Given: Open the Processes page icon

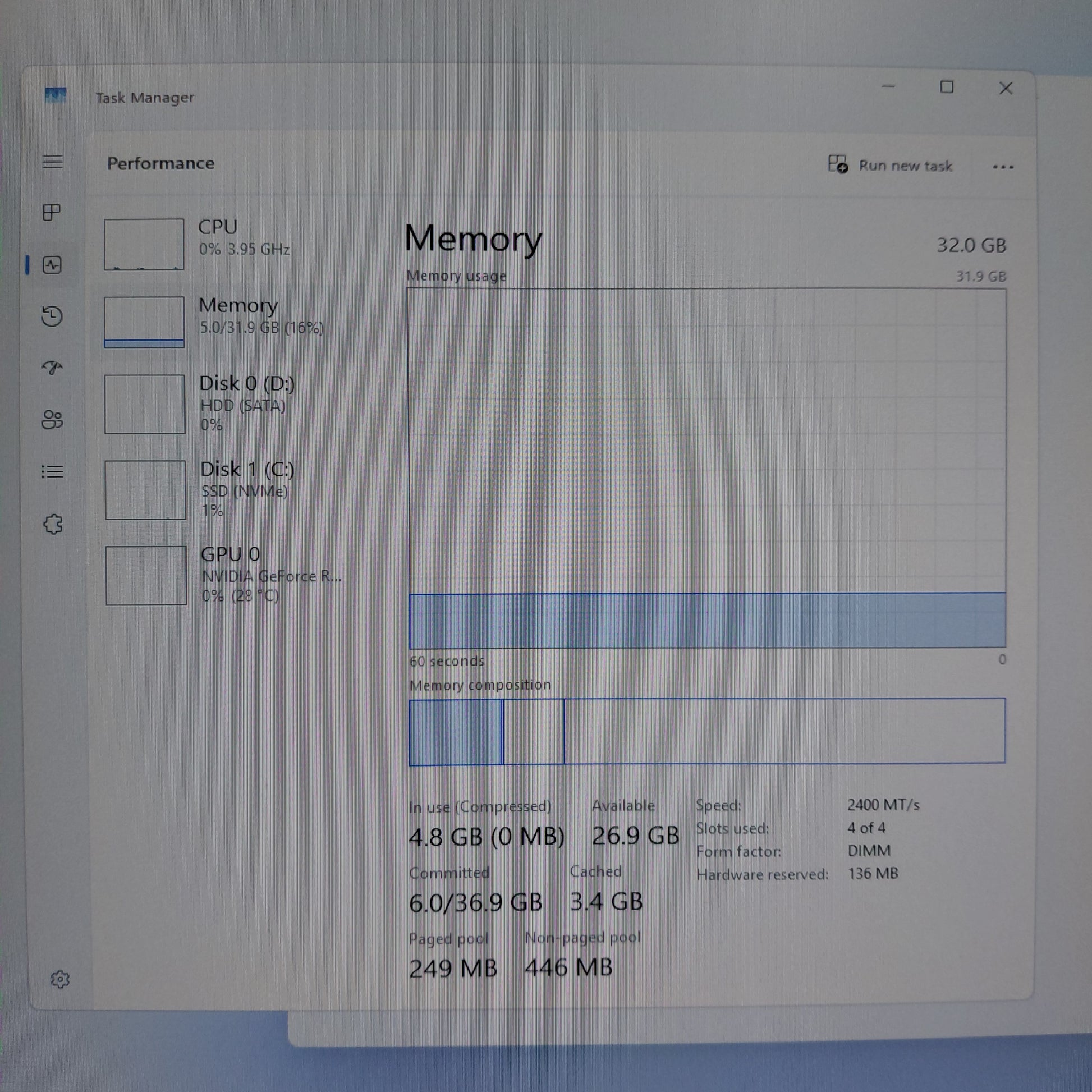Looking at the screenshot, I should coord(52,213).
